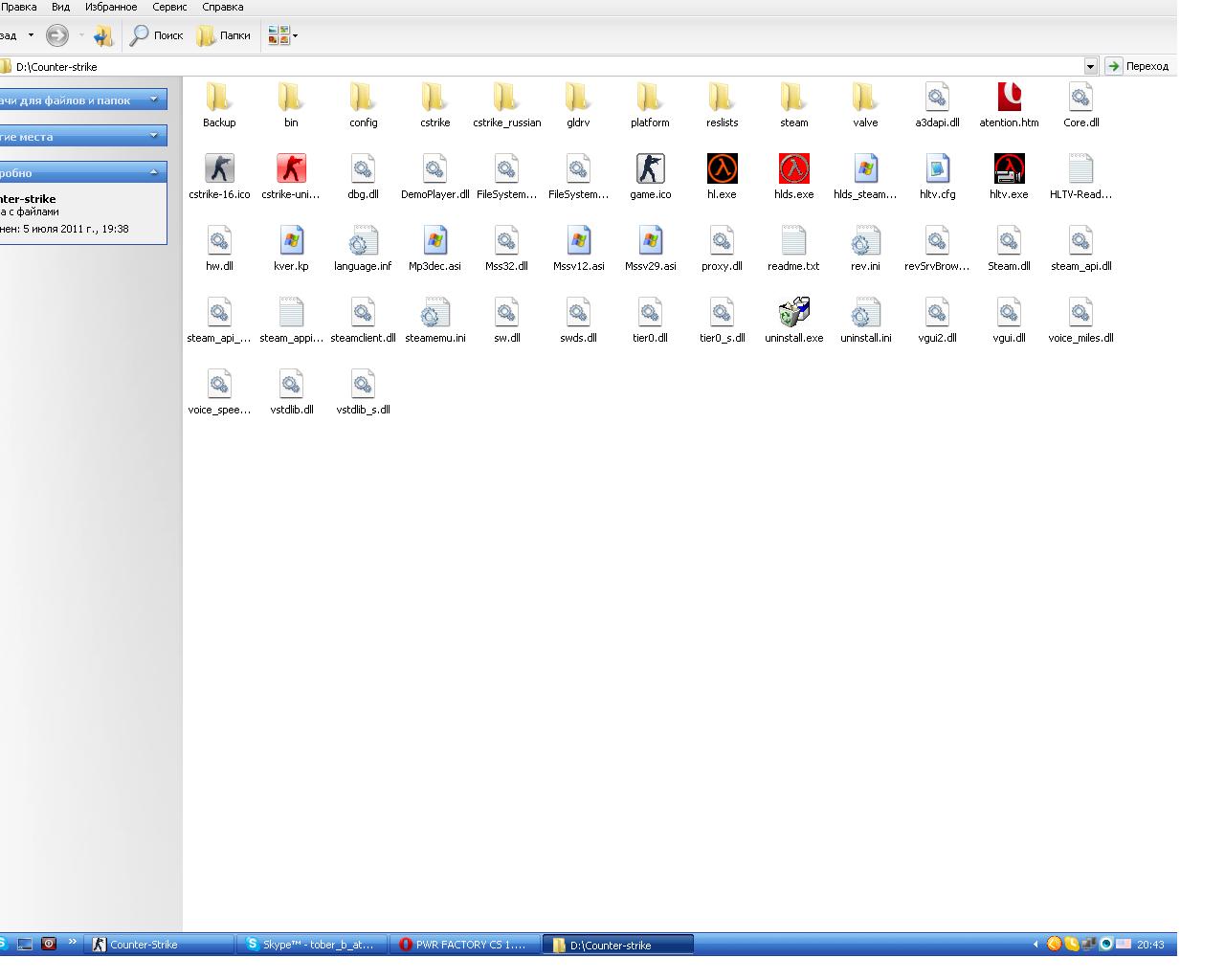Open the Сервис menu
This screenshot has height=980, width=1225.
[169, 7]
